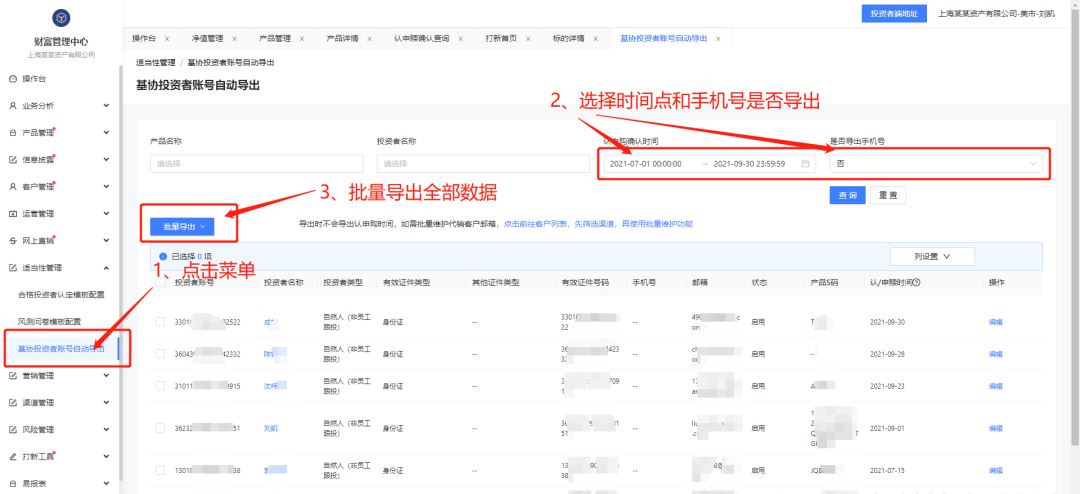Click the 批量导出 batch export button

point(184,227)
